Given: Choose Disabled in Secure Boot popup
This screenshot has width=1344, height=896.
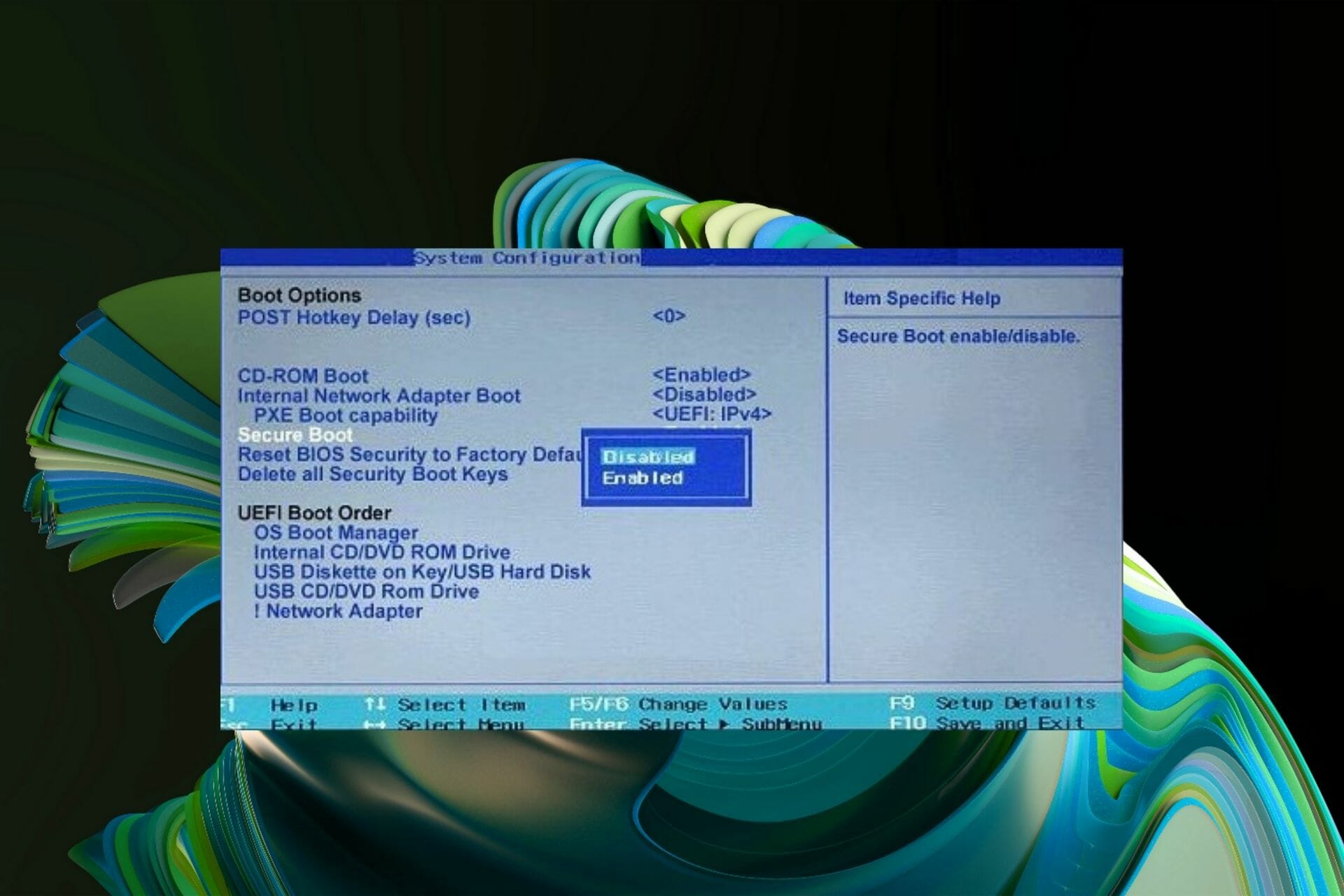Looking at the screenshot, I should [x=648, y=456].
